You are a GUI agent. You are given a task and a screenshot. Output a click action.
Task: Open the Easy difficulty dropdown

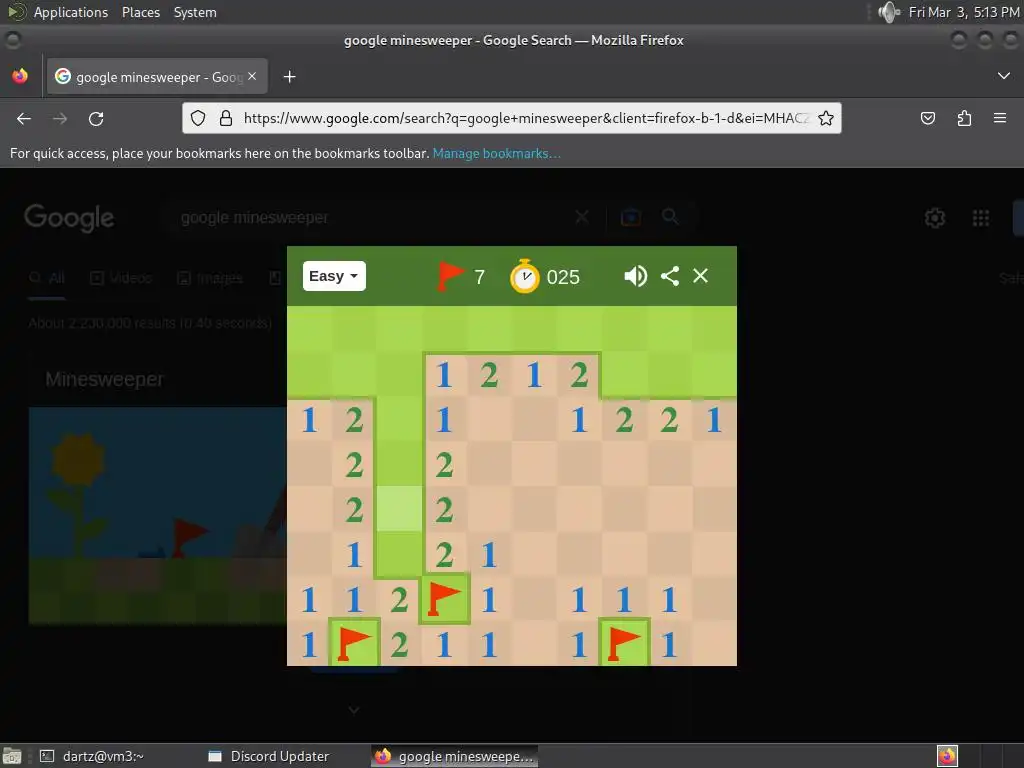pos(334,276)
